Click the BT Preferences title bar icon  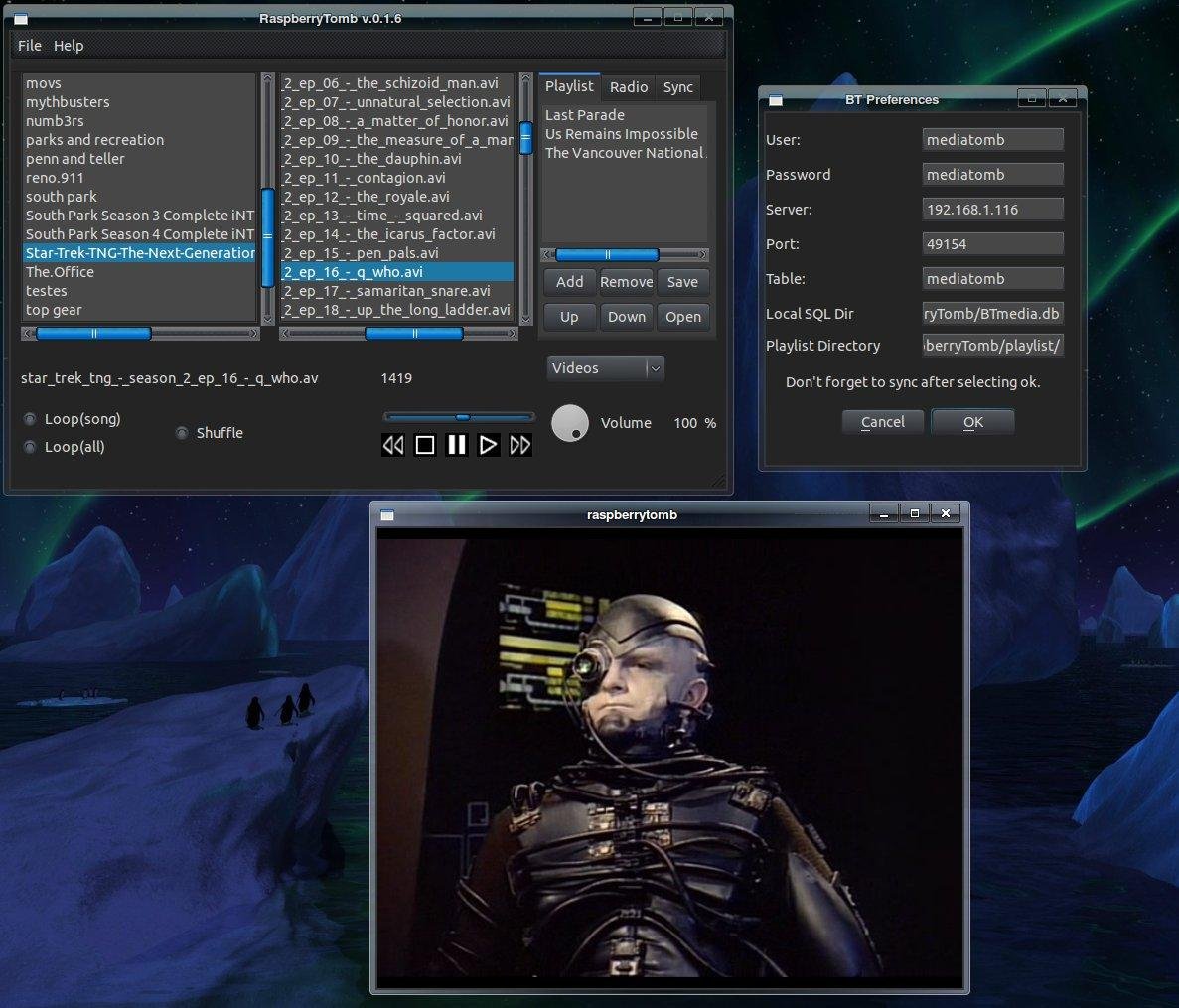pos(776,100)
